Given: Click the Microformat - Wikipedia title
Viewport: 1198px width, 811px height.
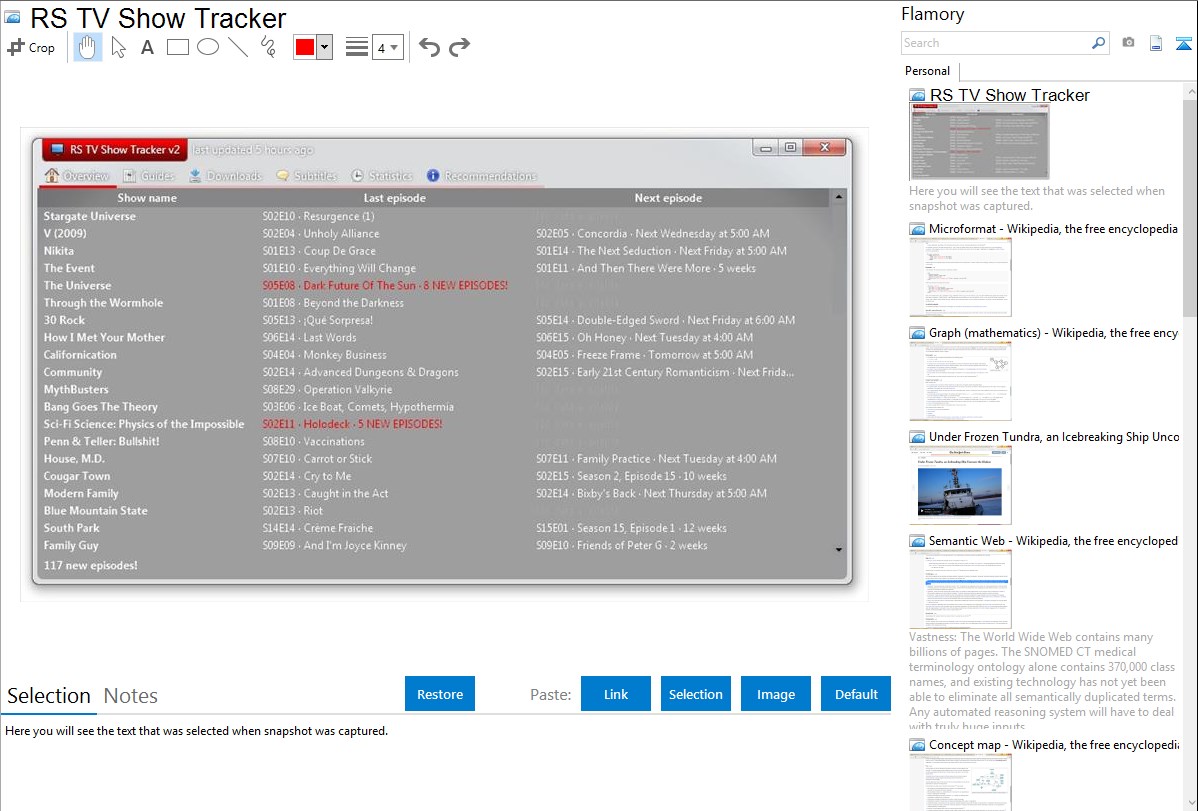Looking at the screenshot, I should tap(1053, 229).
